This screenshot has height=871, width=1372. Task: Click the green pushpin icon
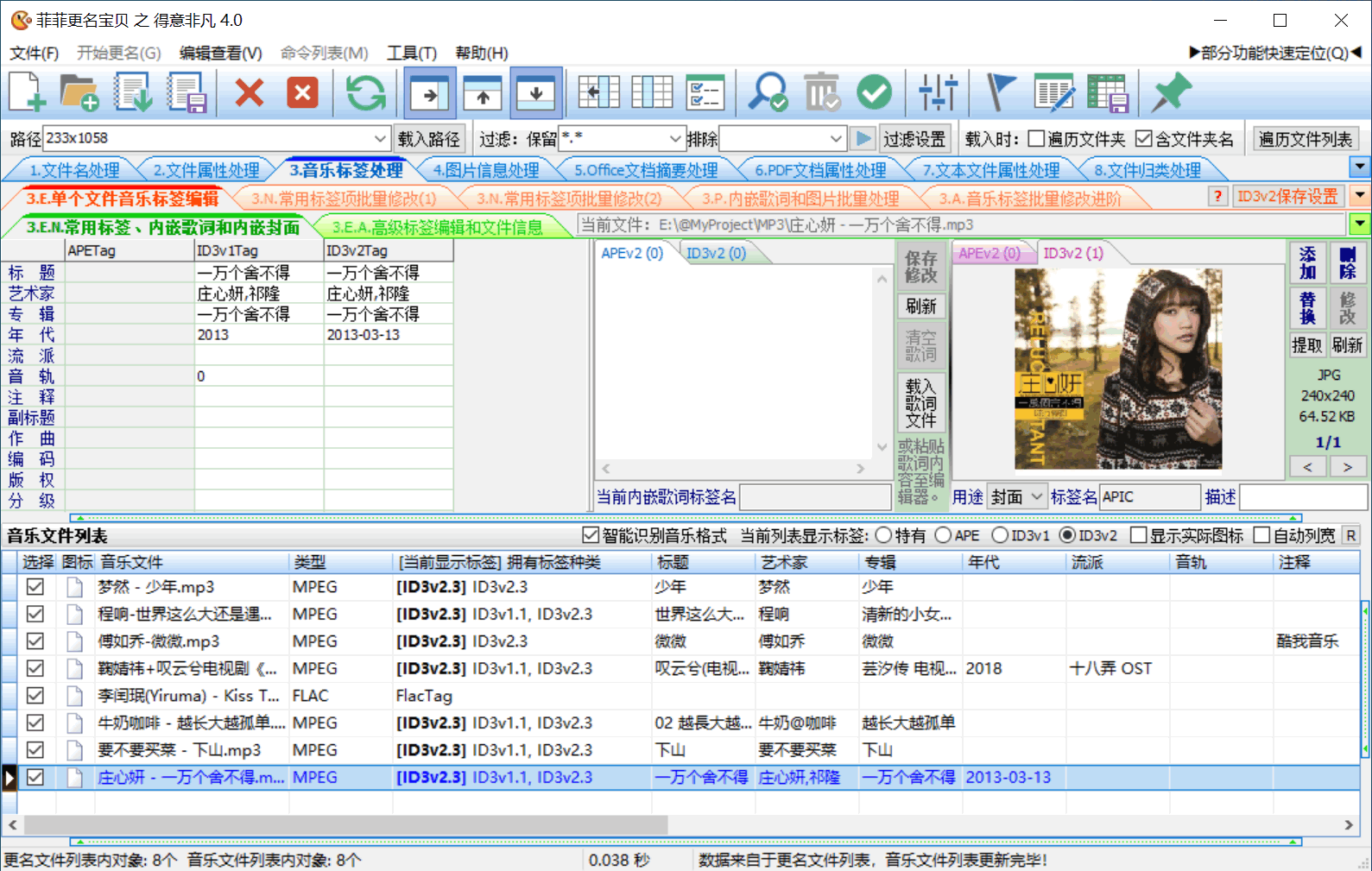(x=1171, y=92)
